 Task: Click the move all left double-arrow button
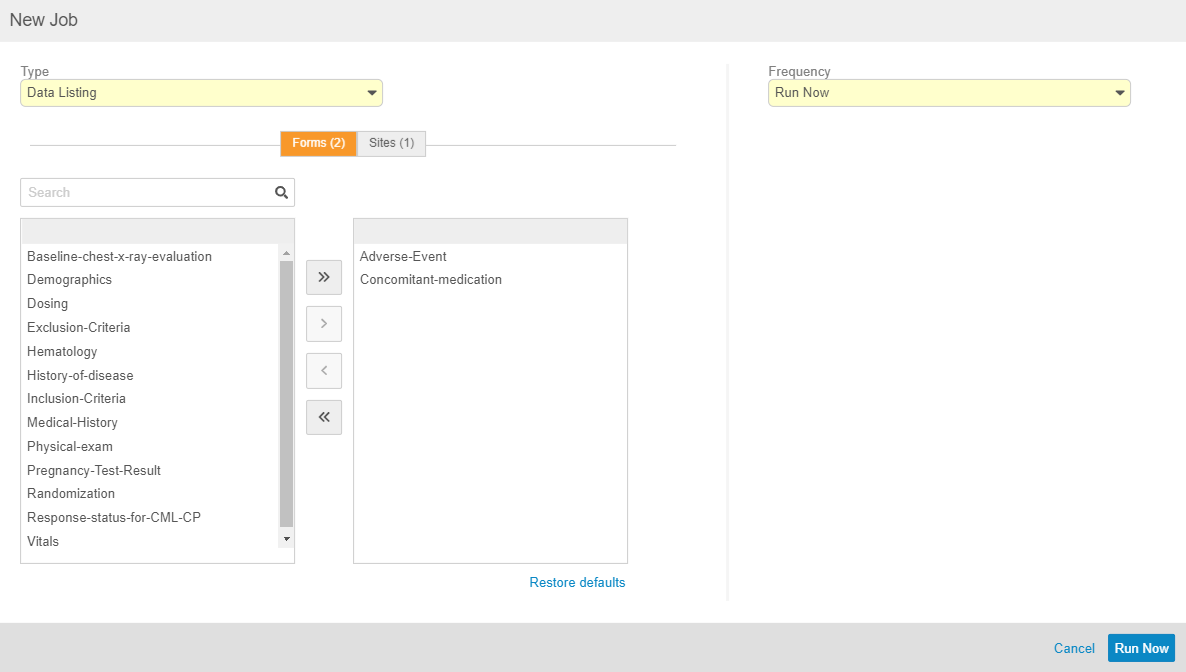pyautogui.click(x=323, y=418)
